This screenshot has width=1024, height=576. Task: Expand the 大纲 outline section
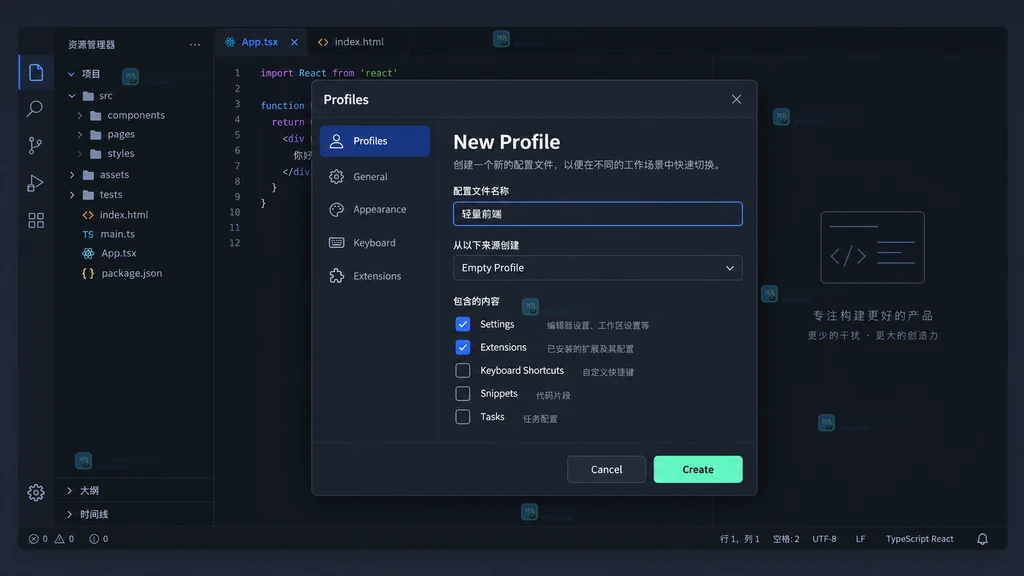pos(135,490)
